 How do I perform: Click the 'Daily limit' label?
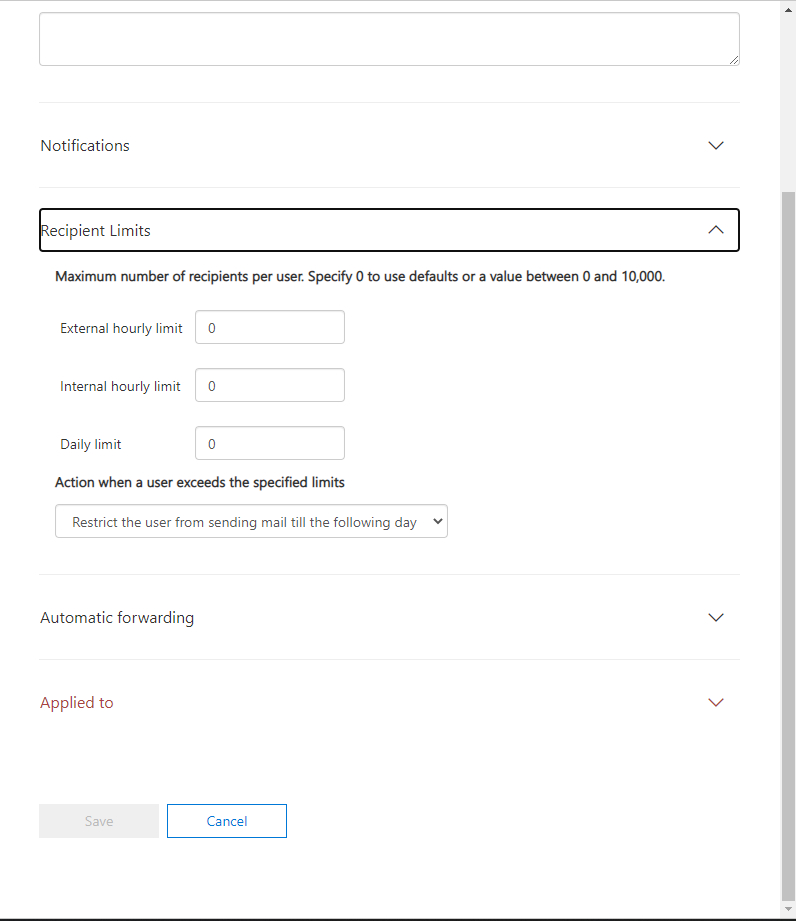[x=90, y=445]
